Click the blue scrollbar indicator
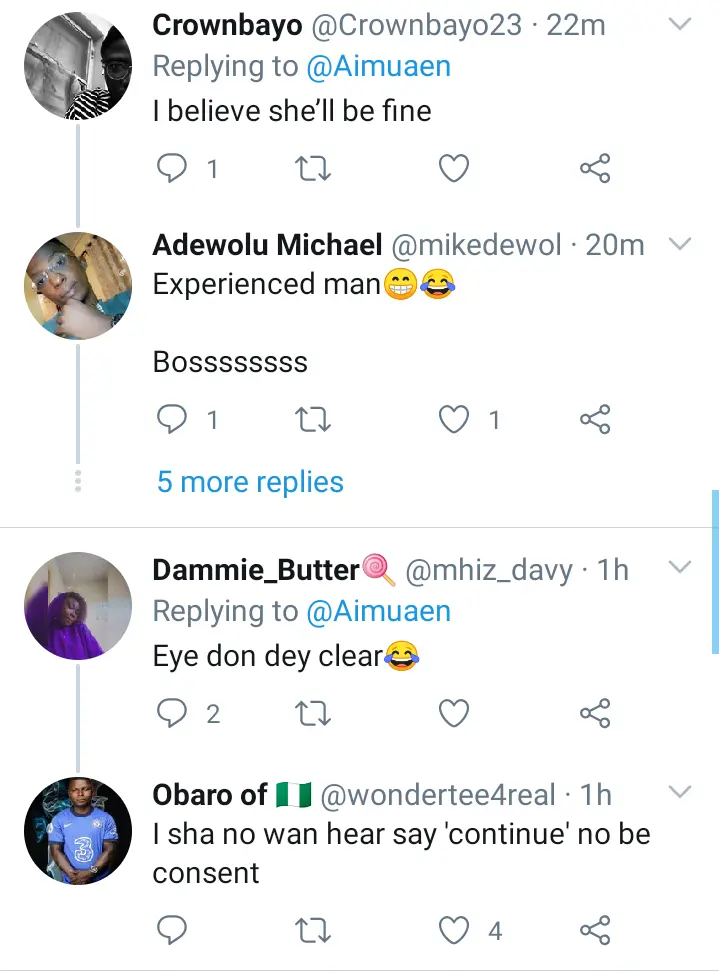Screen dimensions: 719x974 pyautogui.click(x=715, y=571)
